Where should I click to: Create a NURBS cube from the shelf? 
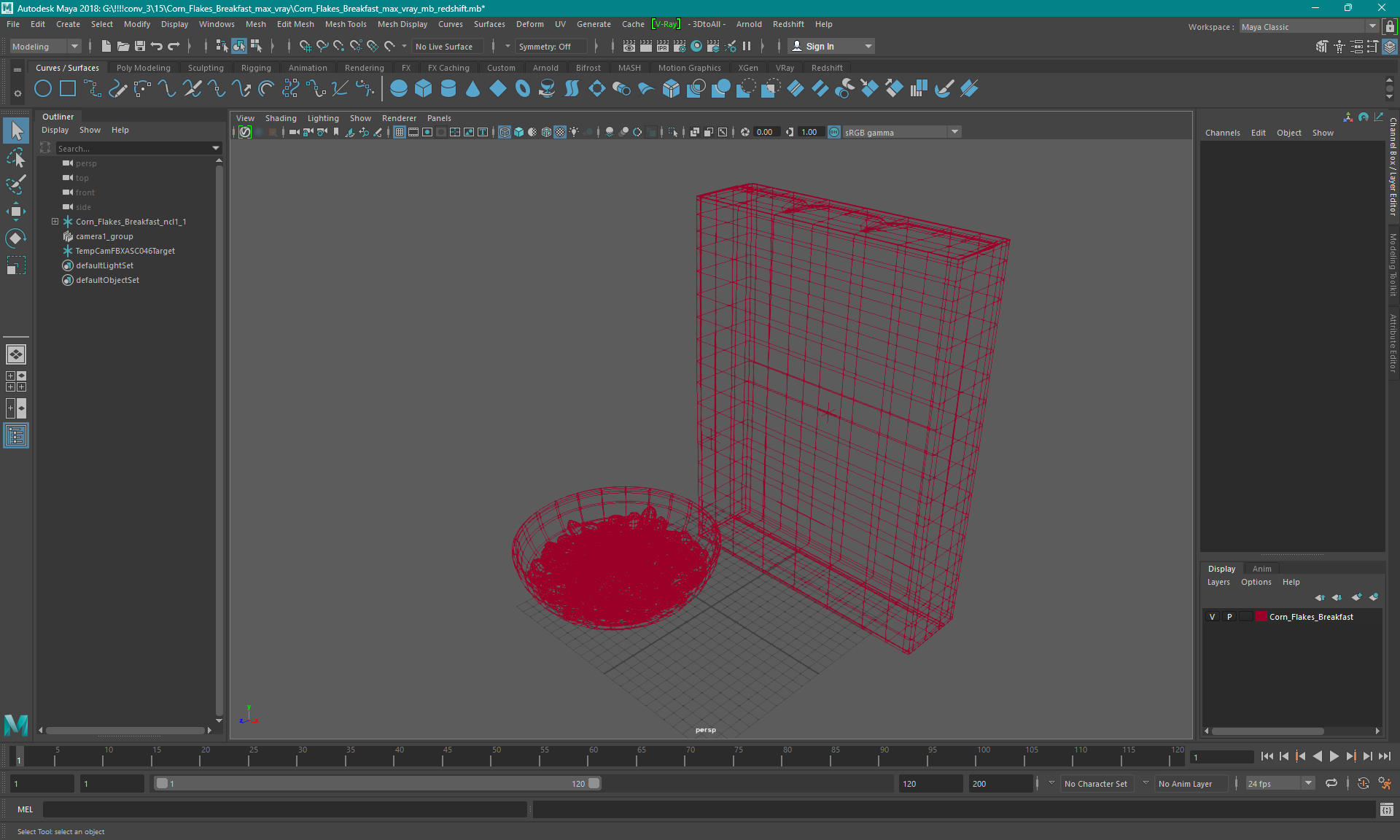(x=424, y=89)
